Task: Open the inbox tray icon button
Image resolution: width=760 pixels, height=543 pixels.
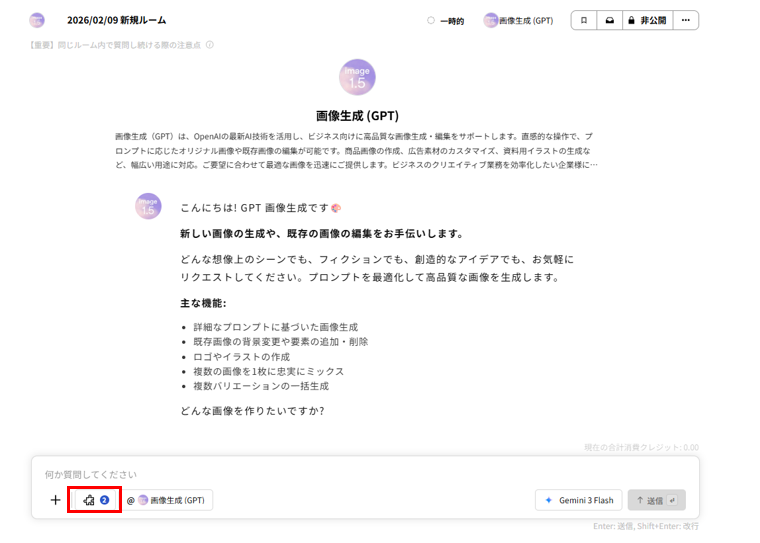Action: coord(610,20)
